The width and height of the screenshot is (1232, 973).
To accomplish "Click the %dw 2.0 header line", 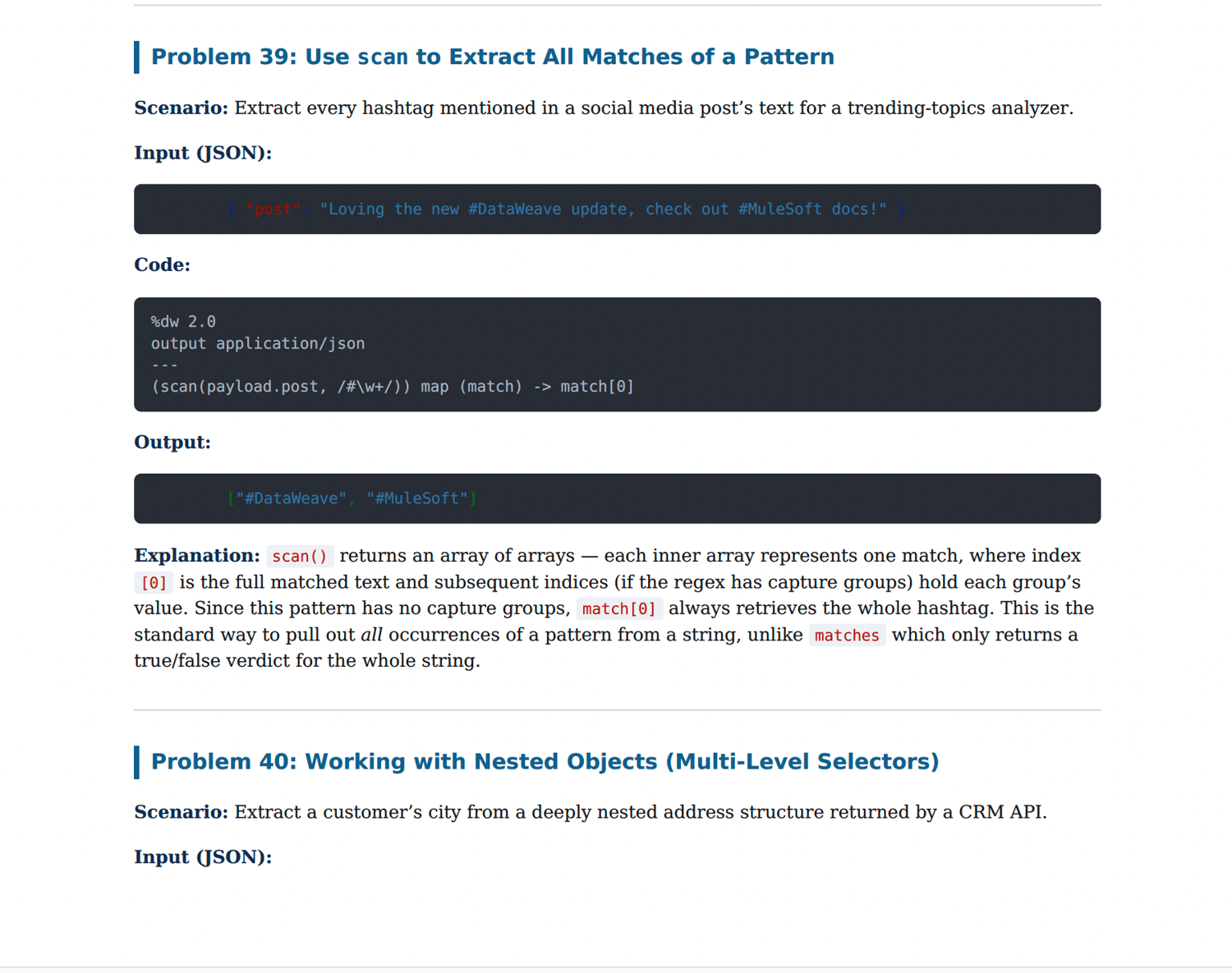I will pos(183,322).
